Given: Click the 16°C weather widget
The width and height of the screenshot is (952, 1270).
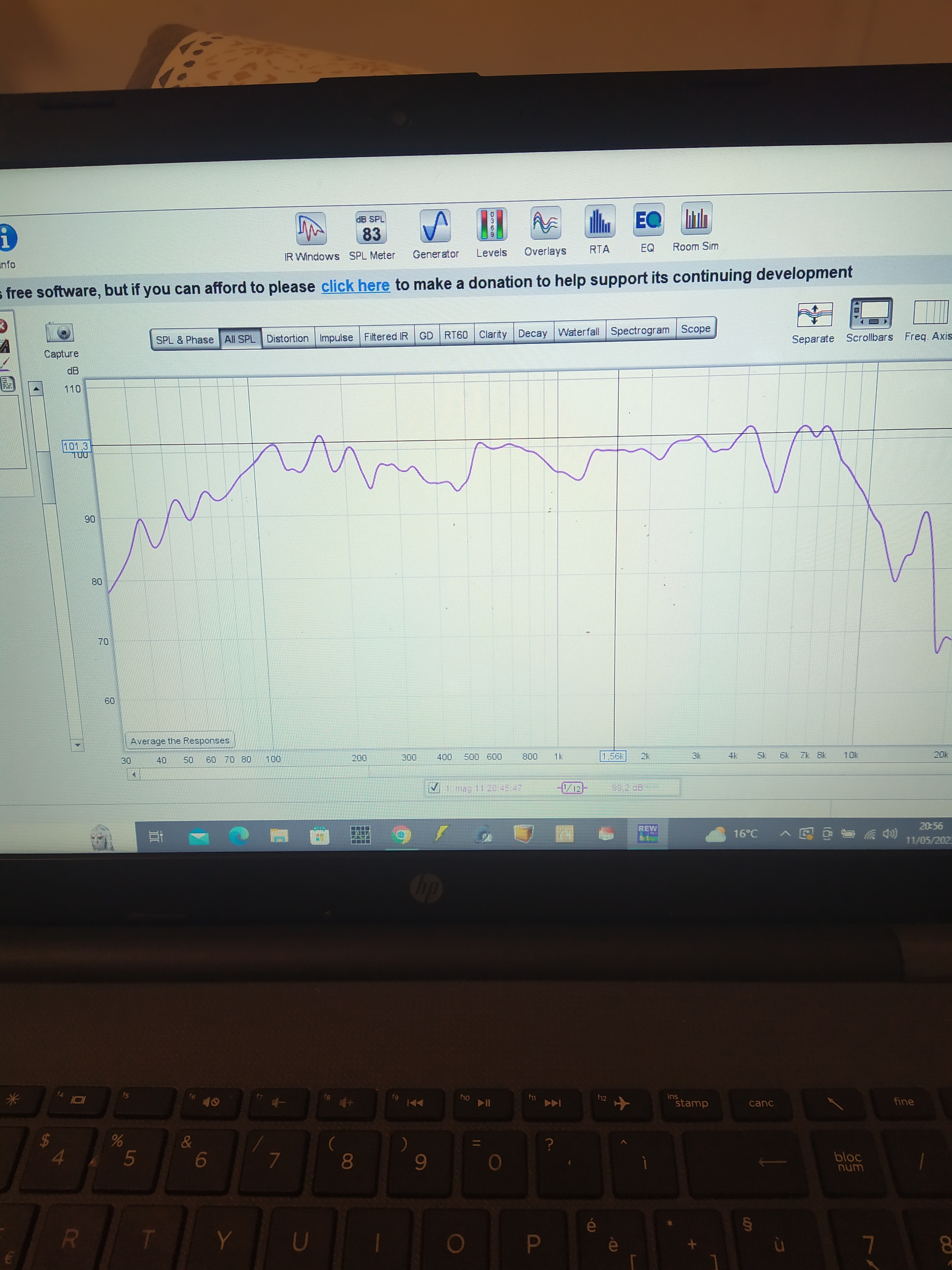Looking at the screenshot, I should [x=732, y=834].
